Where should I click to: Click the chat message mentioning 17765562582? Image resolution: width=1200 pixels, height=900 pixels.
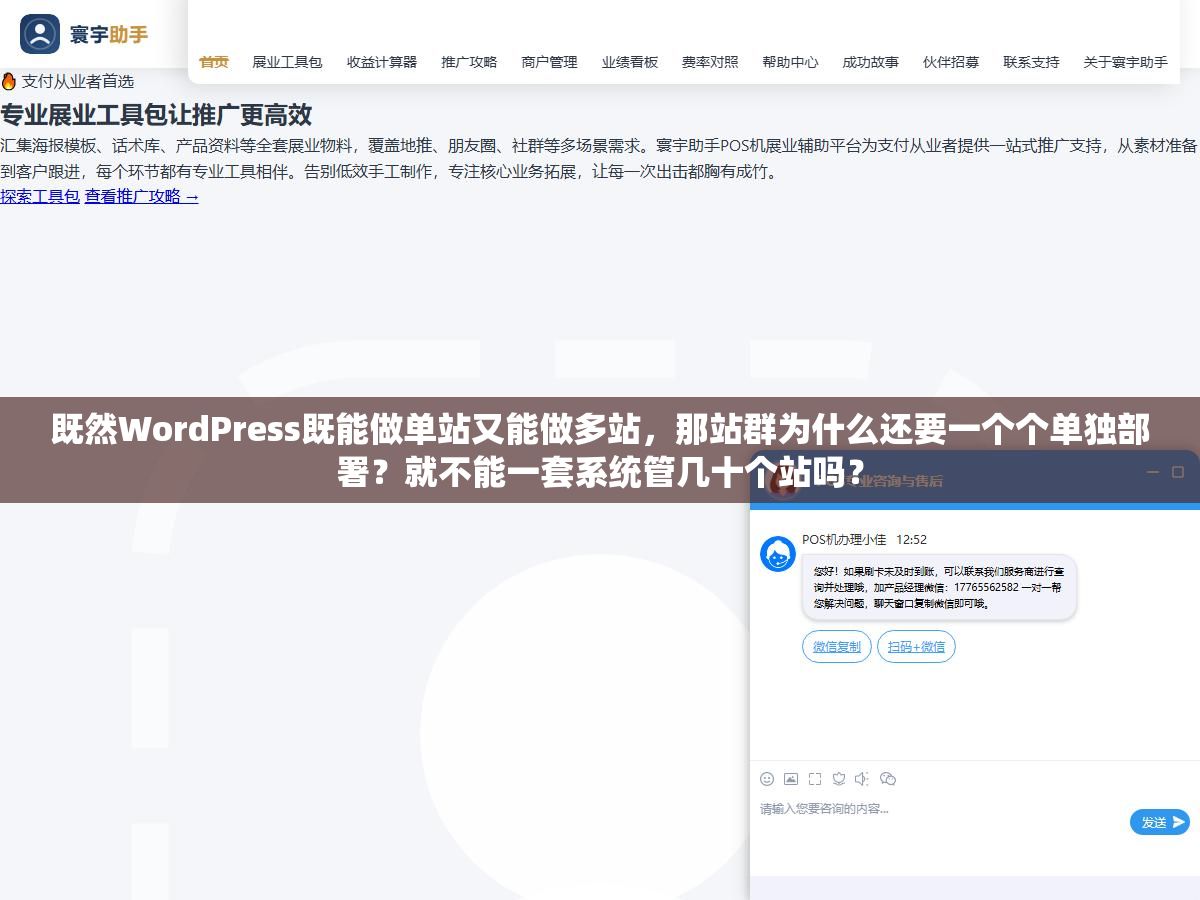point(939,587)
